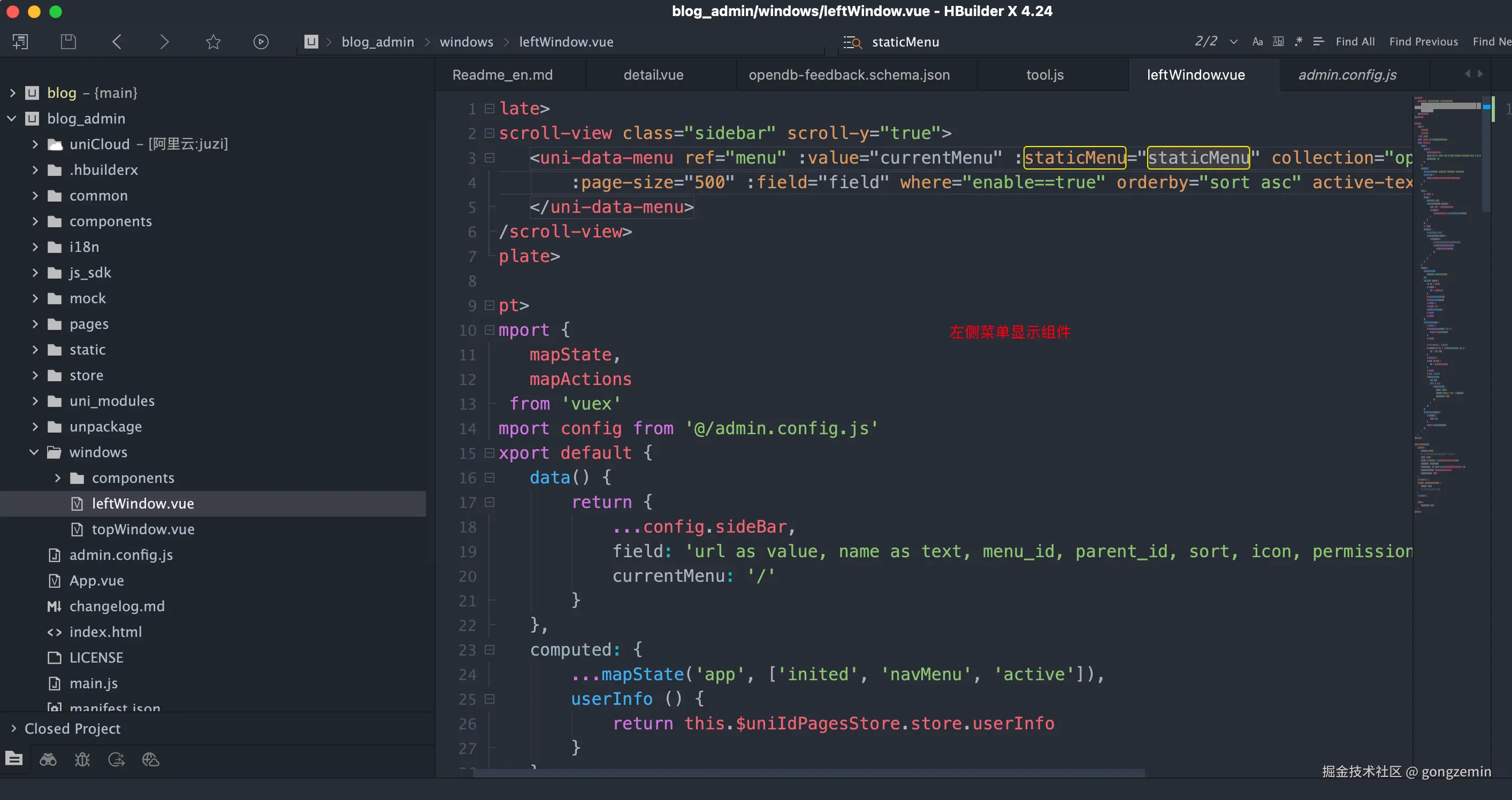1512x800 pixels.
Task: Click the bookmark star icon
Action: point(213,42)
